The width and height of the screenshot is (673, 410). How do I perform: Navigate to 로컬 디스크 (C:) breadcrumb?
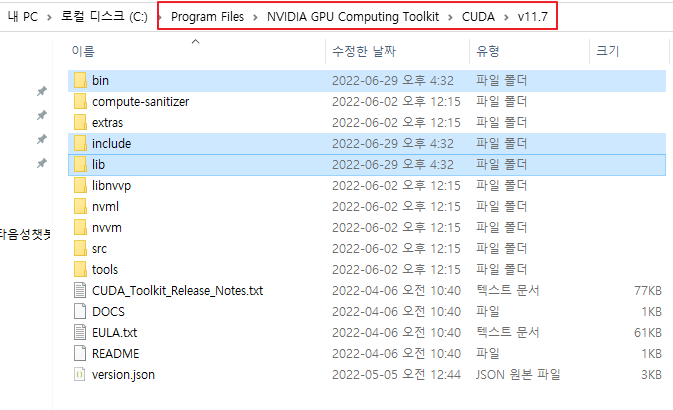click(104, 17)
